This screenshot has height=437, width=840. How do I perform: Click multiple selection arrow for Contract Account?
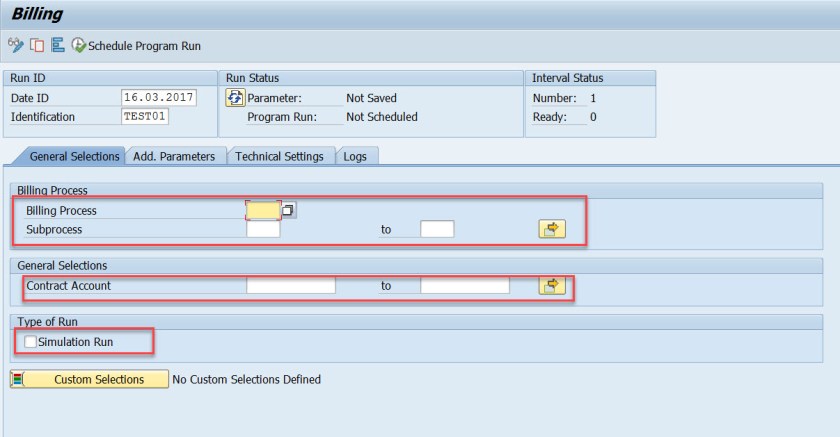click(552, 285)
